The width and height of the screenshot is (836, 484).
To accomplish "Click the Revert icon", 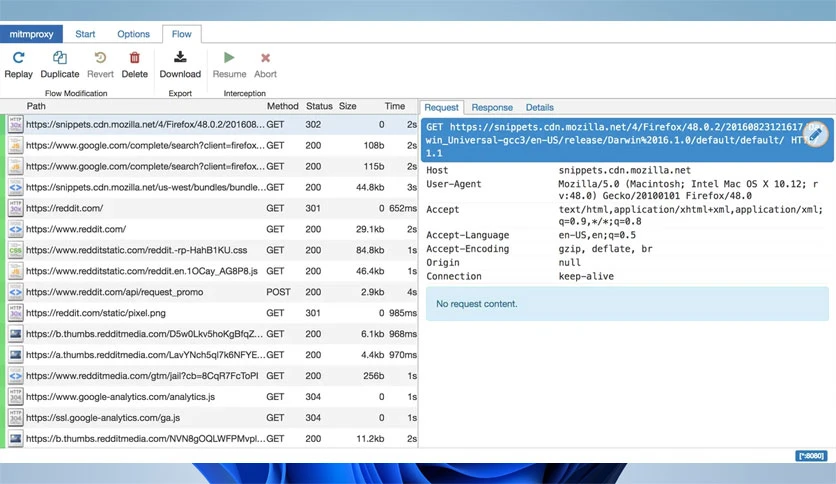I will [100, 58].
